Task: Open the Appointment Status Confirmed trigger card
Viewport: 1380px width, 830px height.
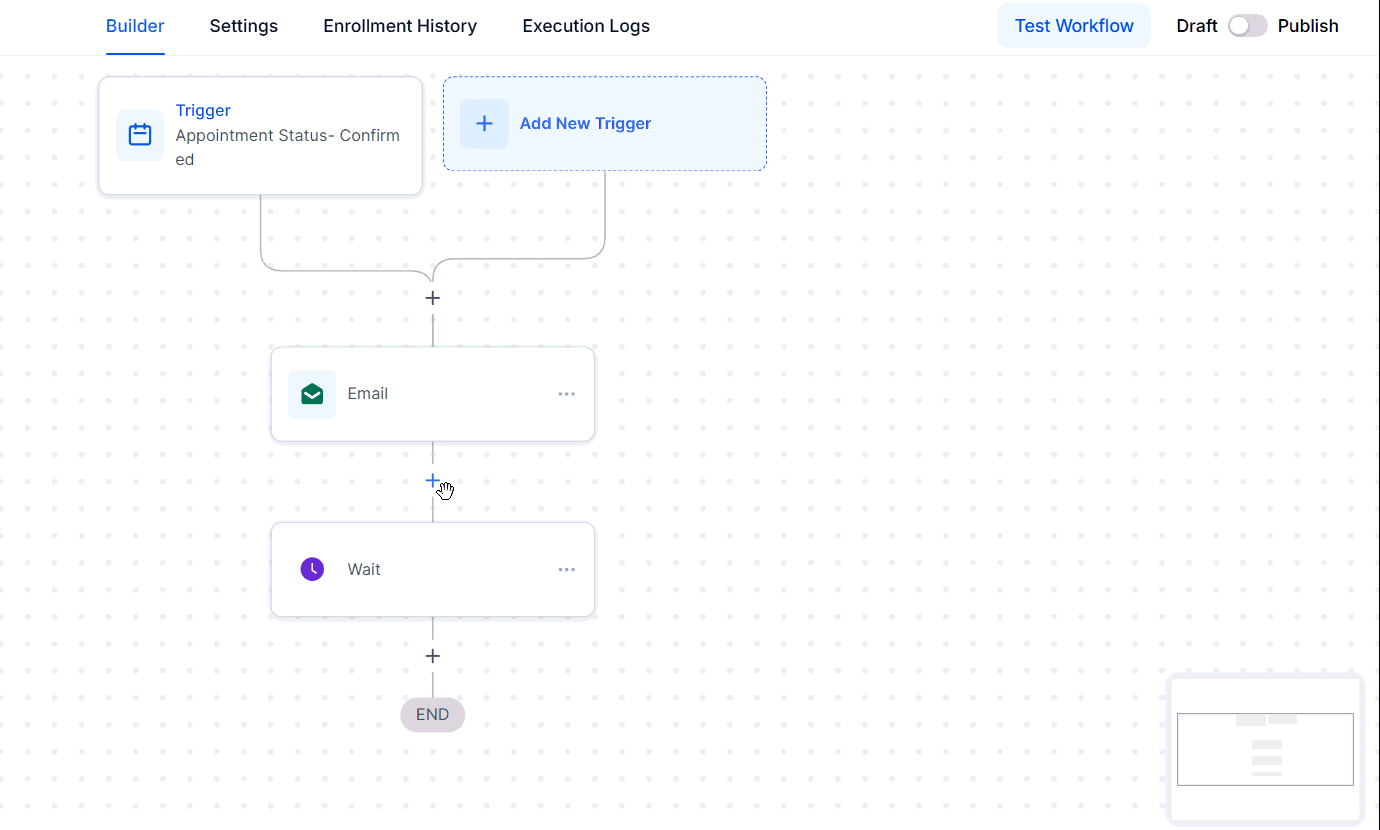Action: 260,136
